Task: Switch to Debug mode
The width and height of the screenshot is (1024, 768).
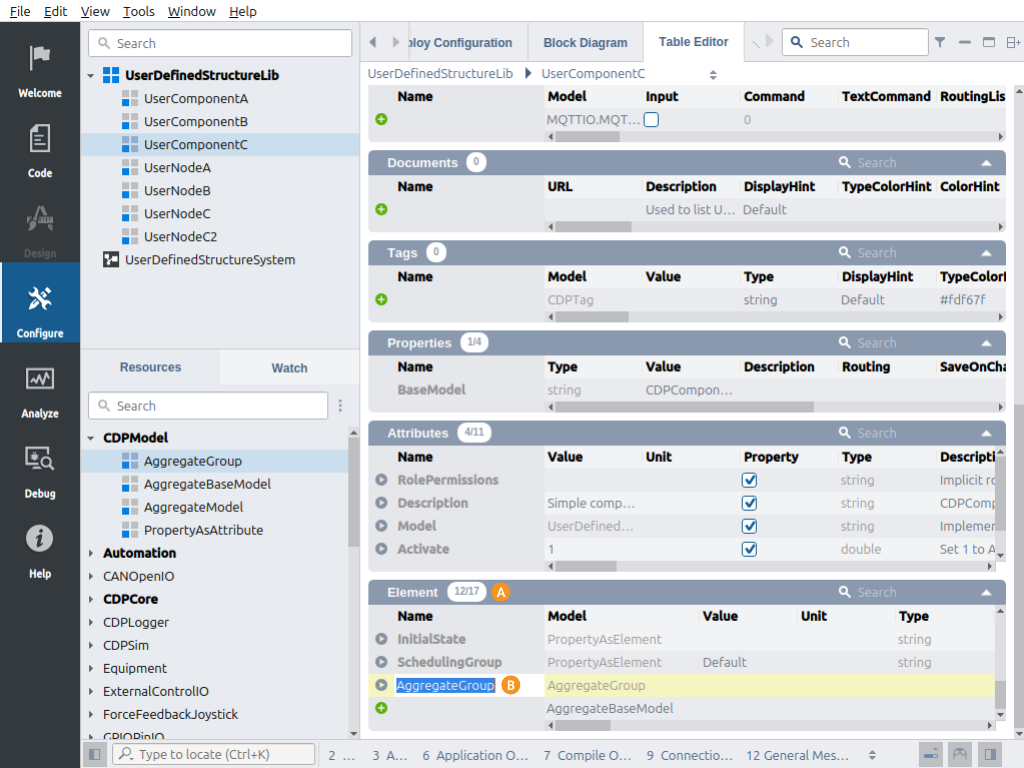Action: pos(40,472)
